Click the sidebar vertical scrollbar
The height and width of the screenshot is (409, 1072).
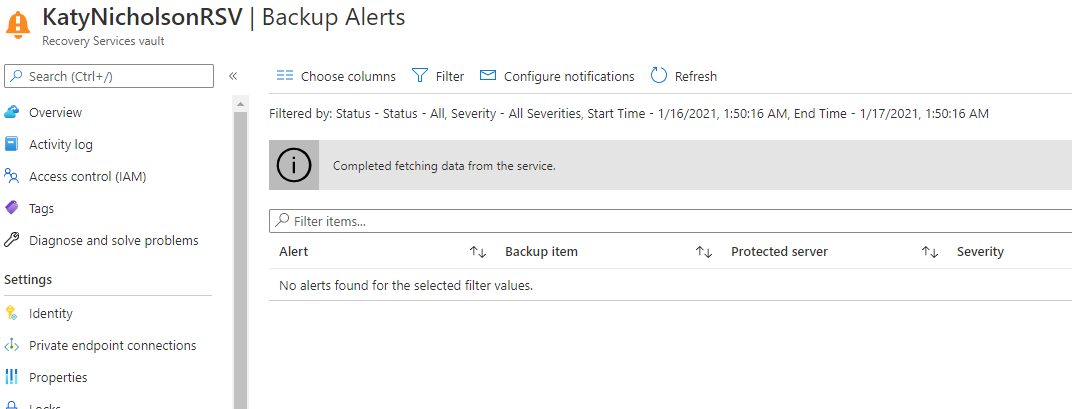coord(240,250)
